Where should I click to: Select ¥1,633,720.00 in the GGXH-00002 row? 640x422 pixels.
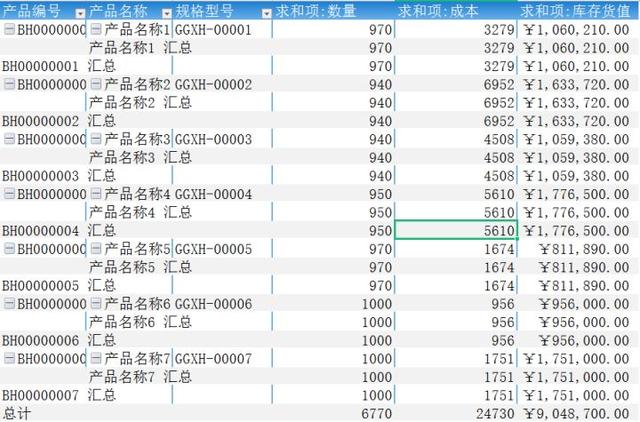[x=576, y=84]
